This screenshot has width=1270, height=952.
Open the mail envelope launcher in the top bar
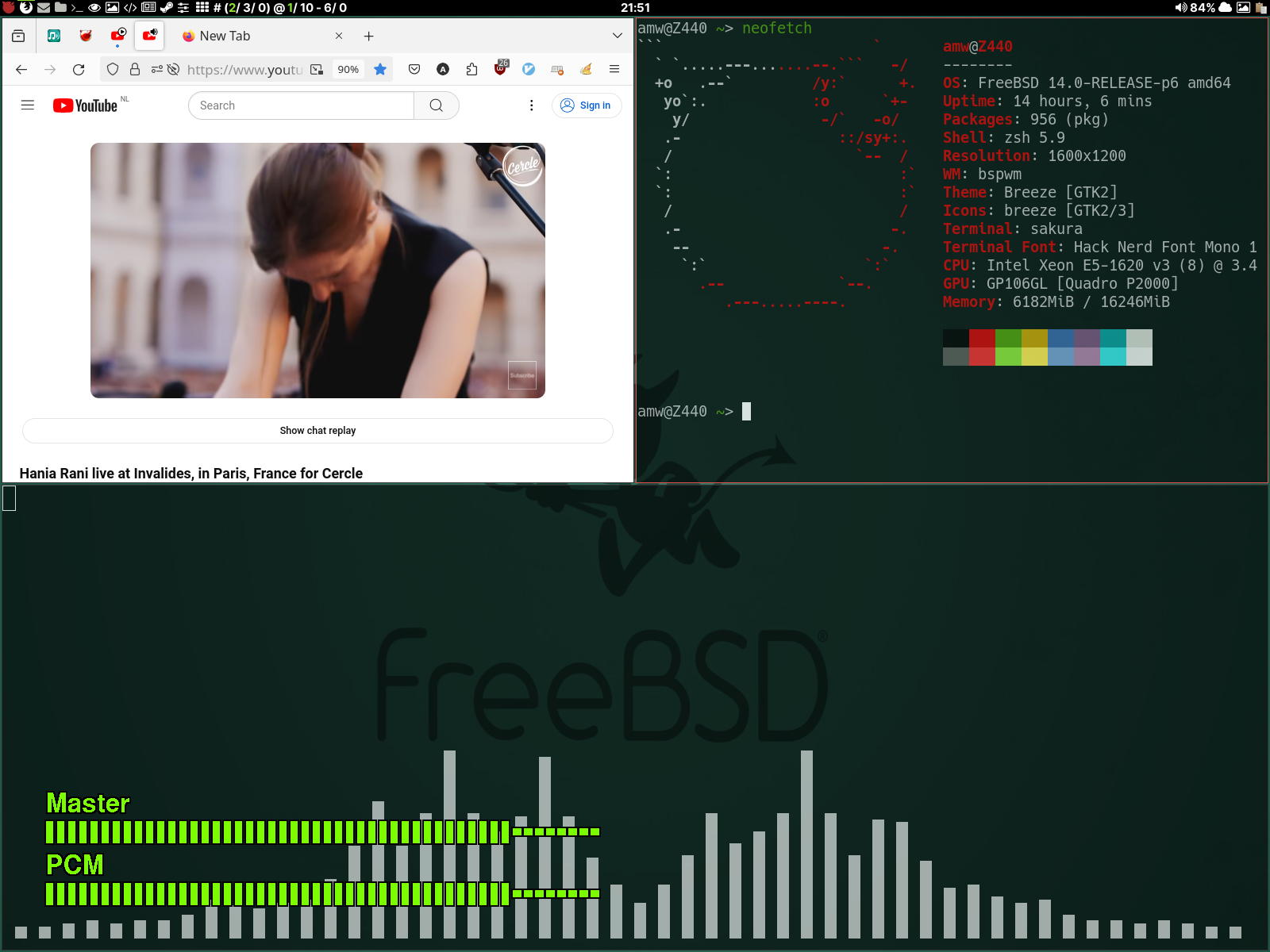pos(44,8)
